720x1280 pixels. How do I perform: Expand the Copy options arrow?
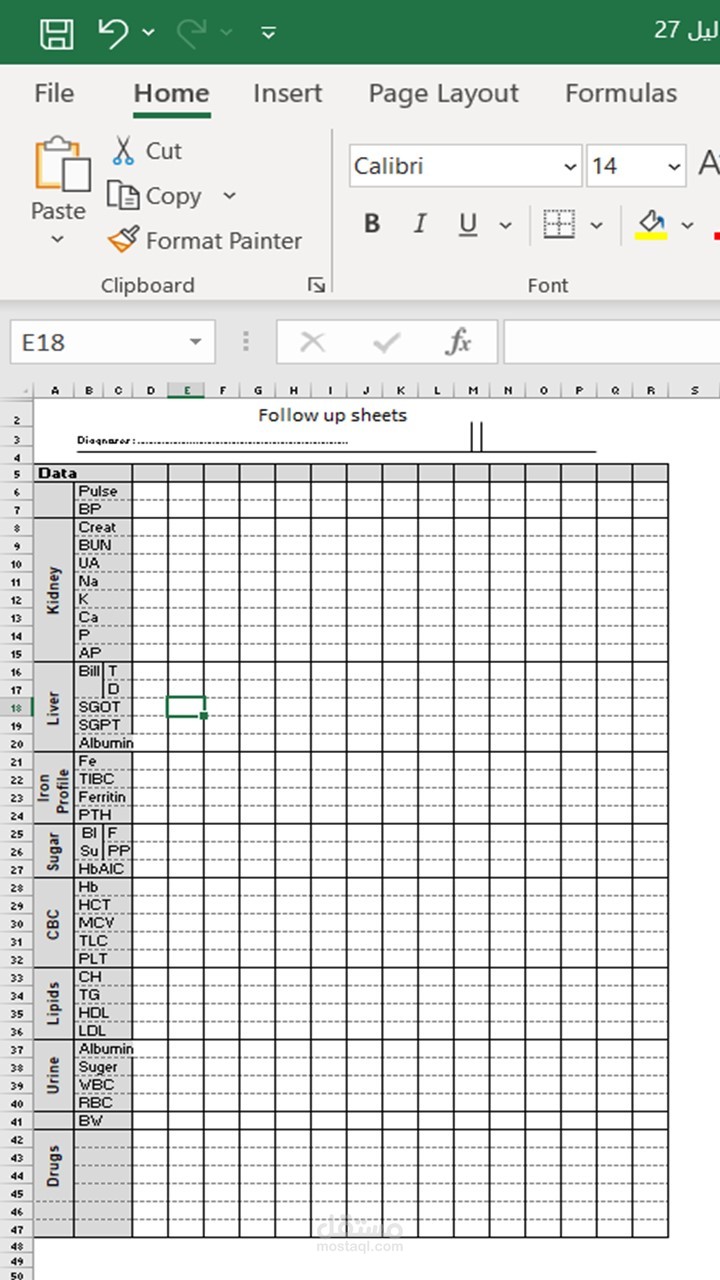tap(229, 195)
